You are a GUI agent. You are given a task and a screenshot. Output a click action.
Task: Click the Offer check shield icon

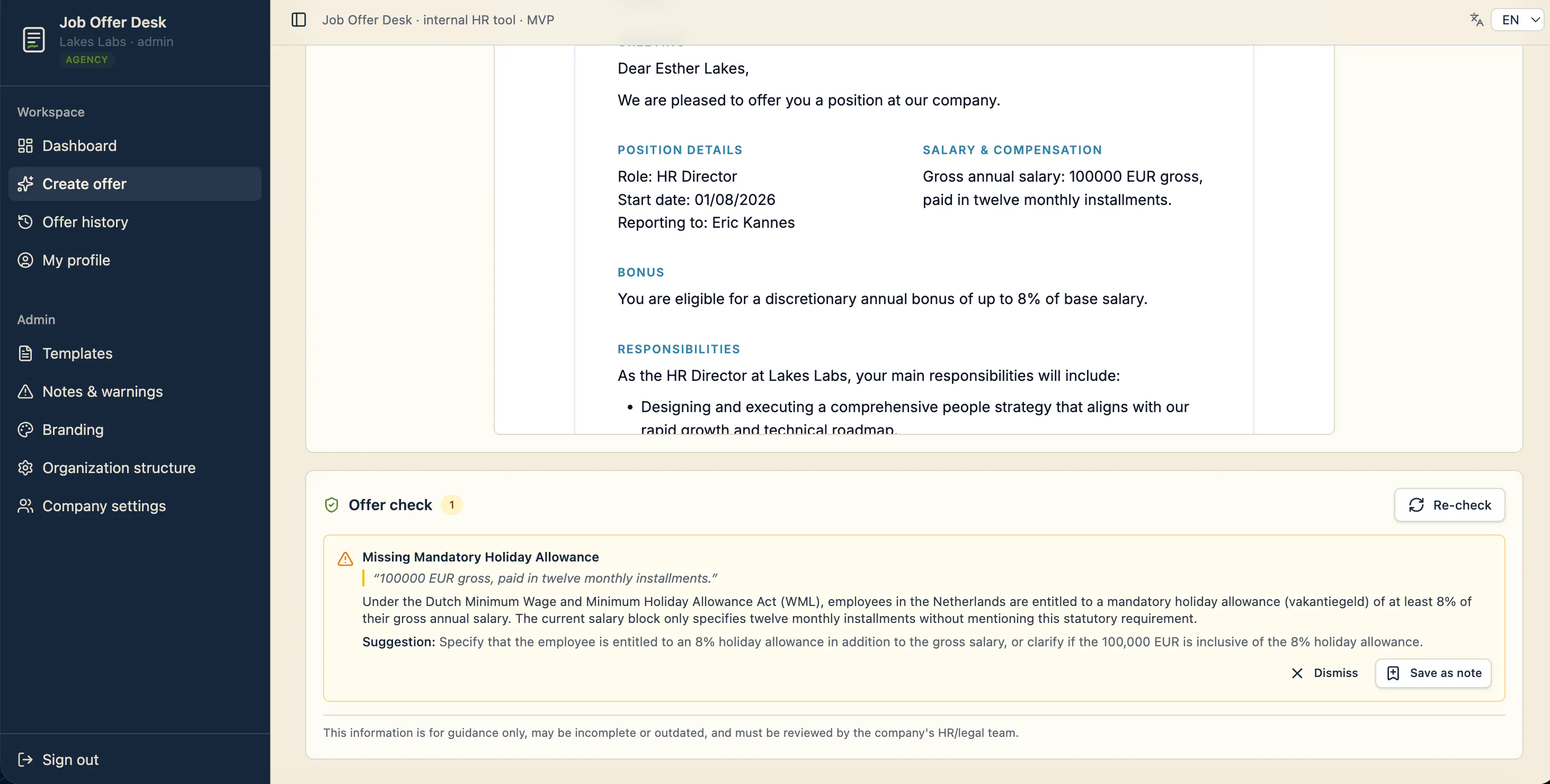pos(332,505)
